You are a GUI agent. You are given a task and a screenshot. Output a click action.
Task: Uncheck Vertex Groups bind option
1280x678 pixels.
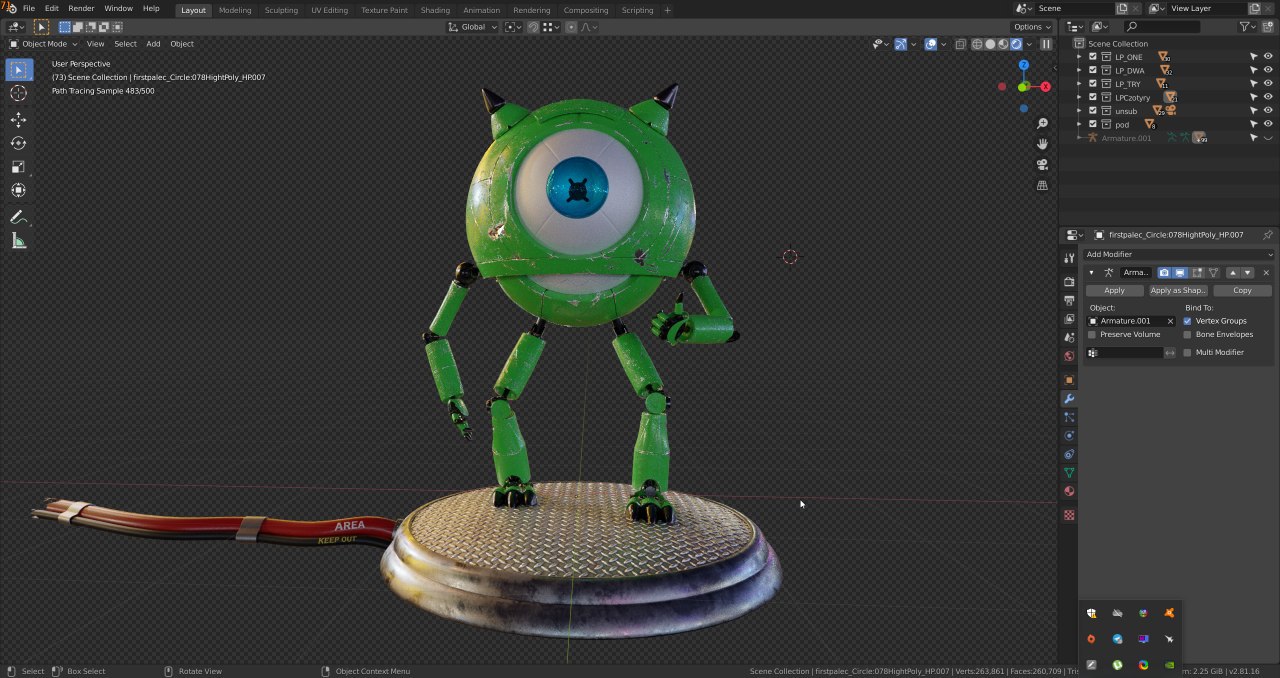[x=1187, y=321]
